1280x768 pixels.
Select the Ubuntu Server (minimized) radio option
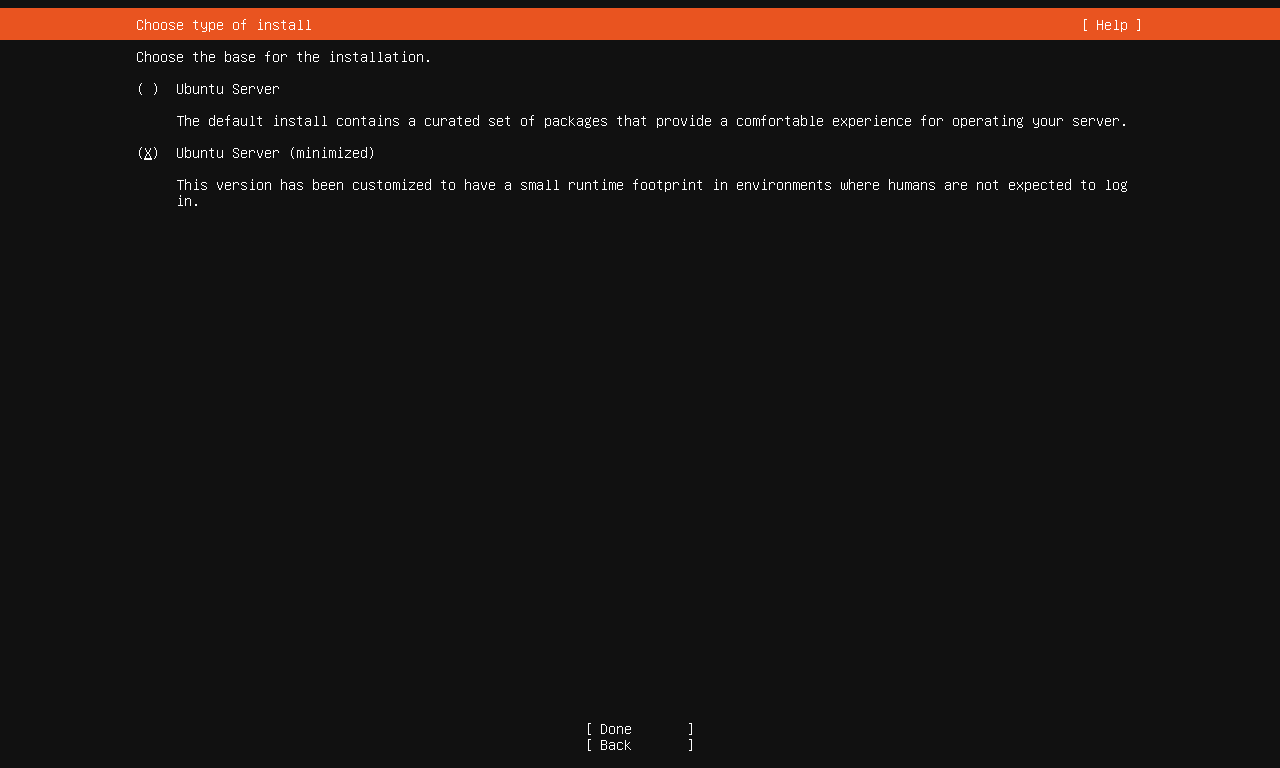click(x=148, y=153)
